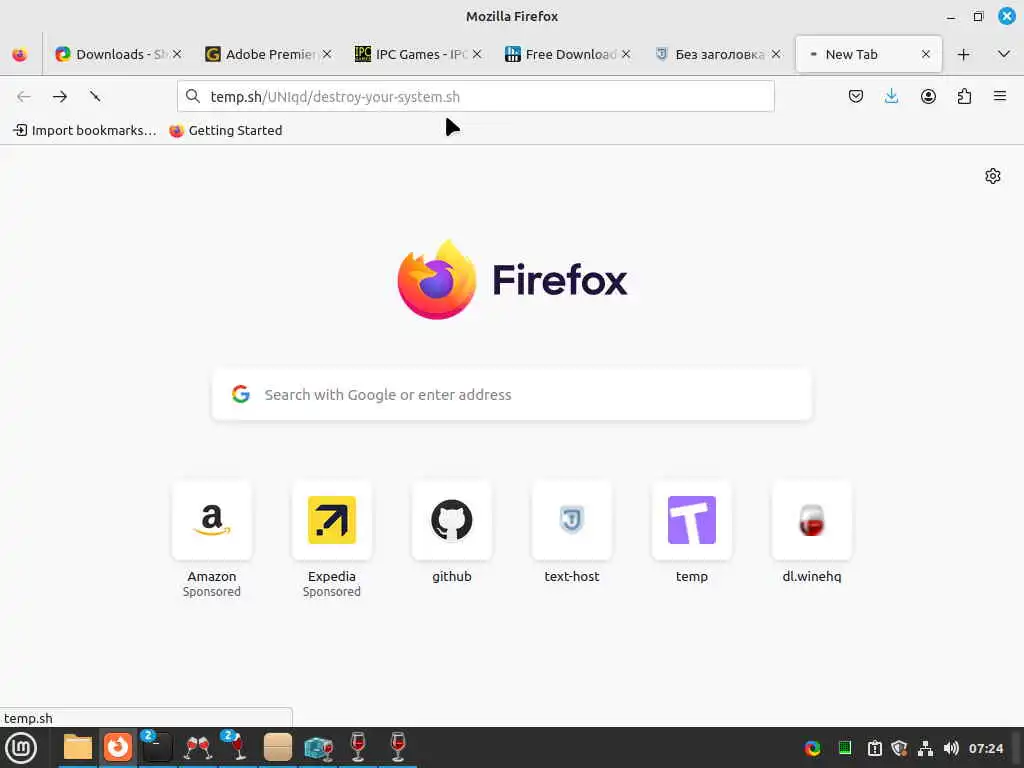
Task: Switch to the Без заголовка tab
Action: tap(718, 54)
